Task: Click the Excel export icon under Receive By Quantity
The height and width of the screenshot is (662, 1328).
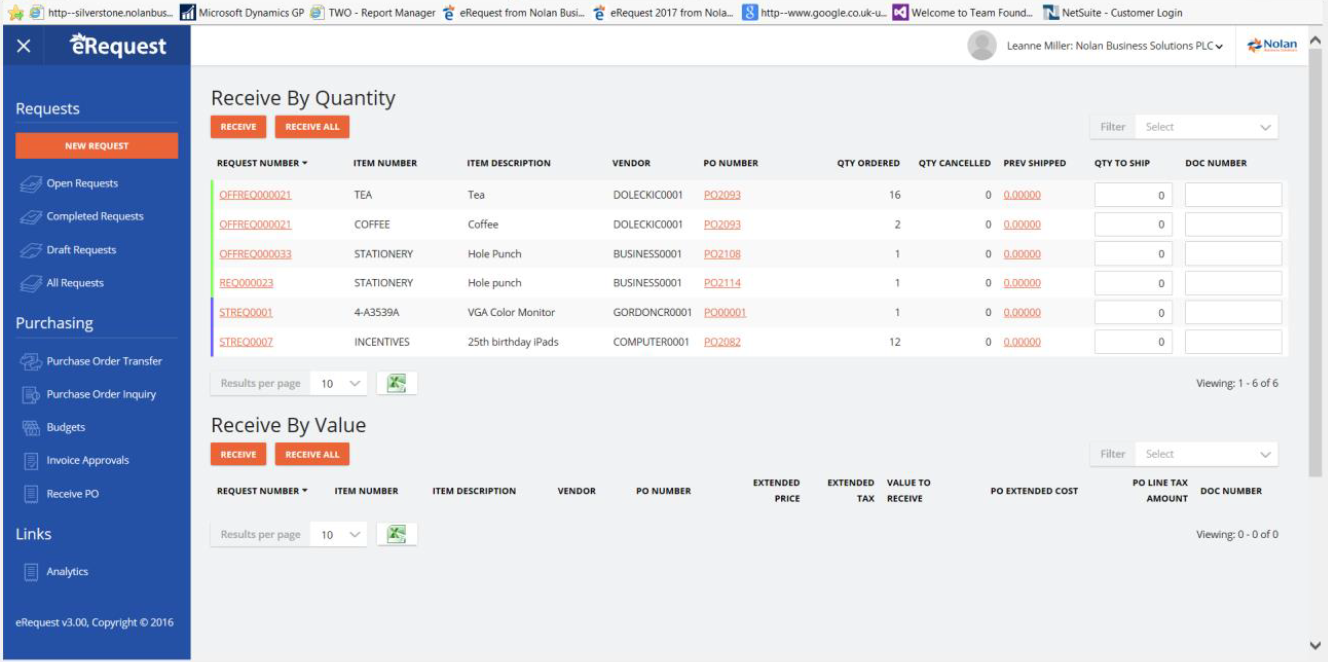Action: click(x=396, y=383)
